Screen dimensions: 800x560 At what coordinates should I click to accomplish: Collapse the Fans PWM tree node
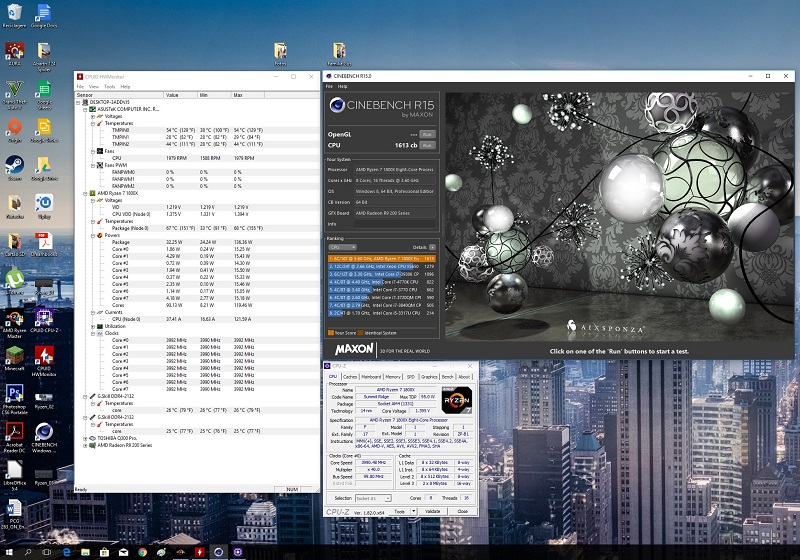(92, 165)
